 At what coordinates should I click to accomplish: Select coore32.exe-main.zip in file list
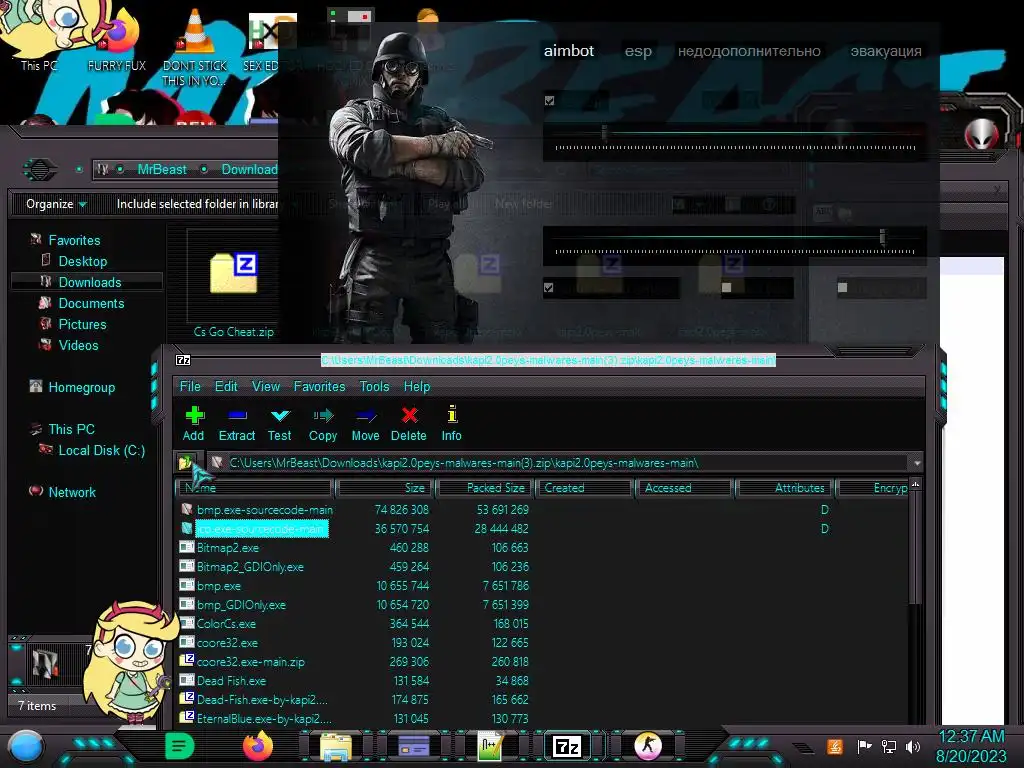coord(251,662)
